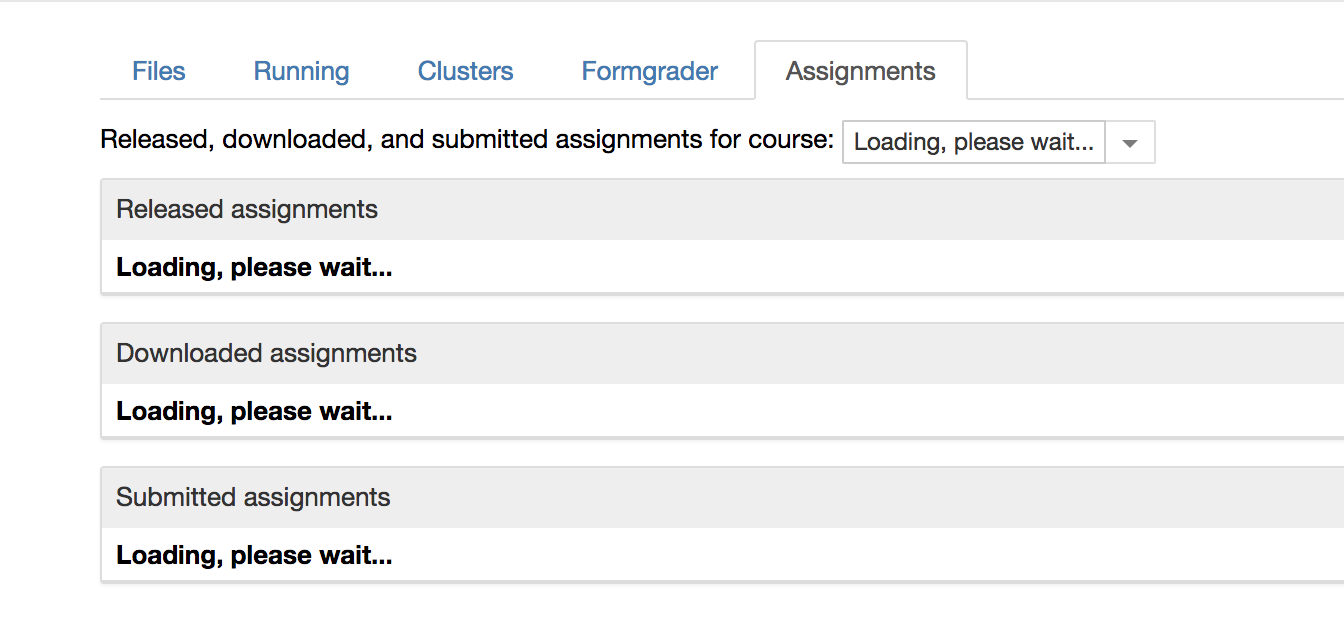Click the dropdown arrow next to course selector
This screenshot has width=1344, height=626.
click(1129, 142)
